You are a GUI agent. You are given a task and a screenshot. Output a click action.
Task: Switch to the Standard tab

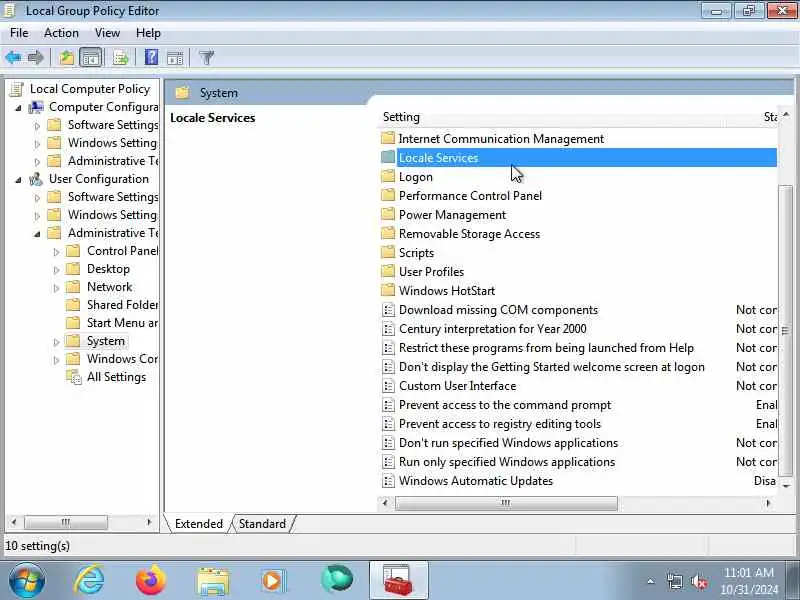pyautogui.click(x=262, y=523)
